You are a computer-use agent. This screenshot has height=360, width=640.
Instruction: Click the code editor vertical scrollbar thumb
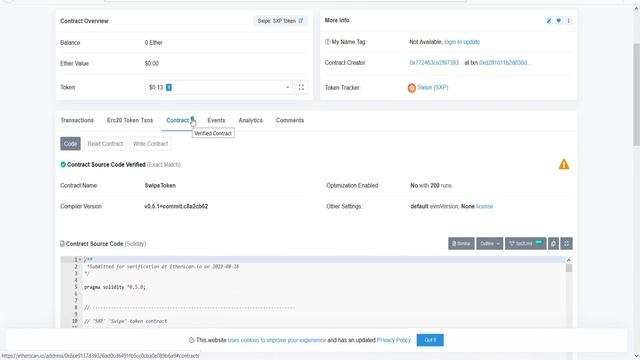pyautogui.click(x=569, y=268)
